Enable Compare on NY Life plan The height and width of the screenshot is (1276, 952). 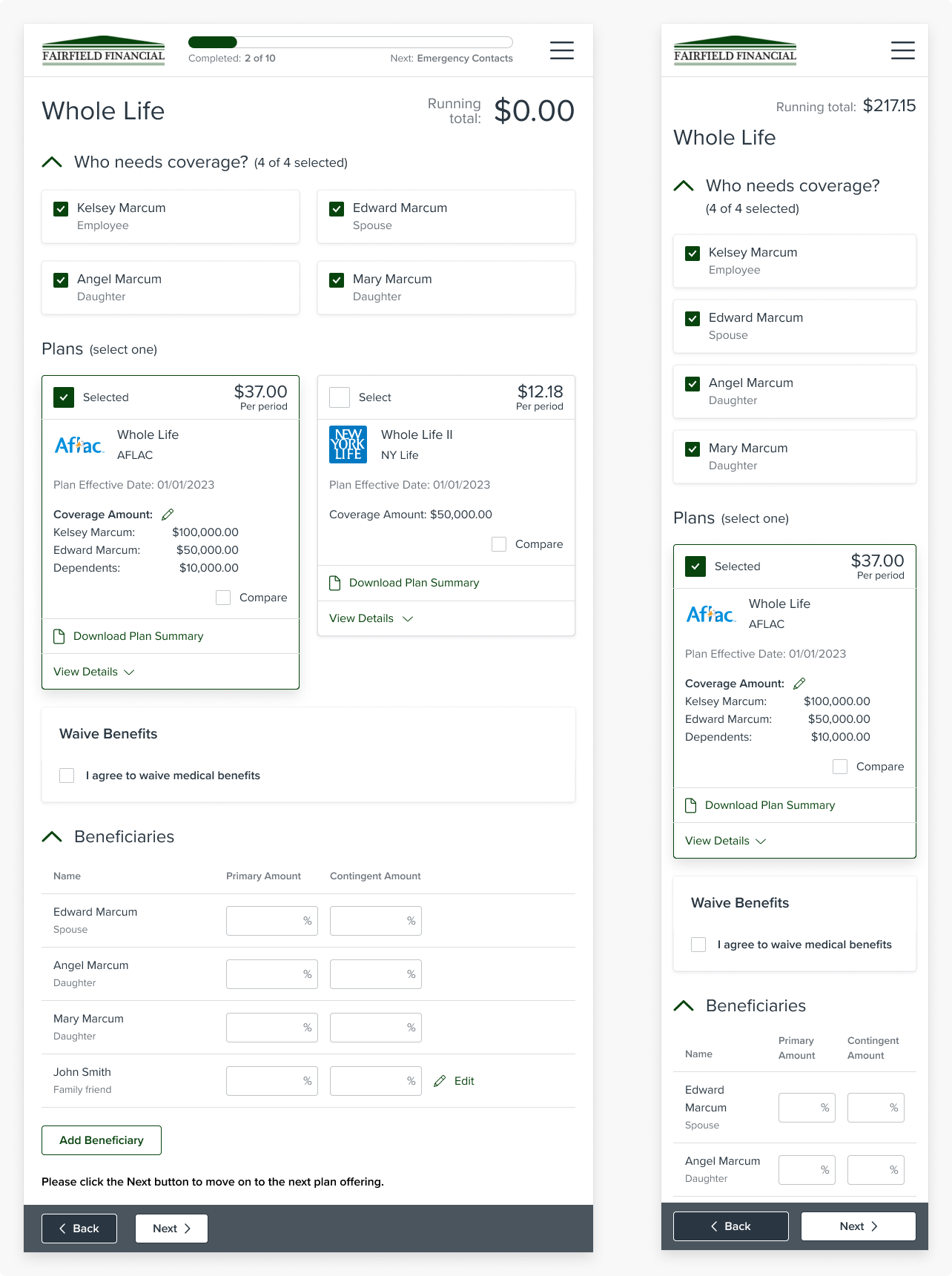pos(499,544)
